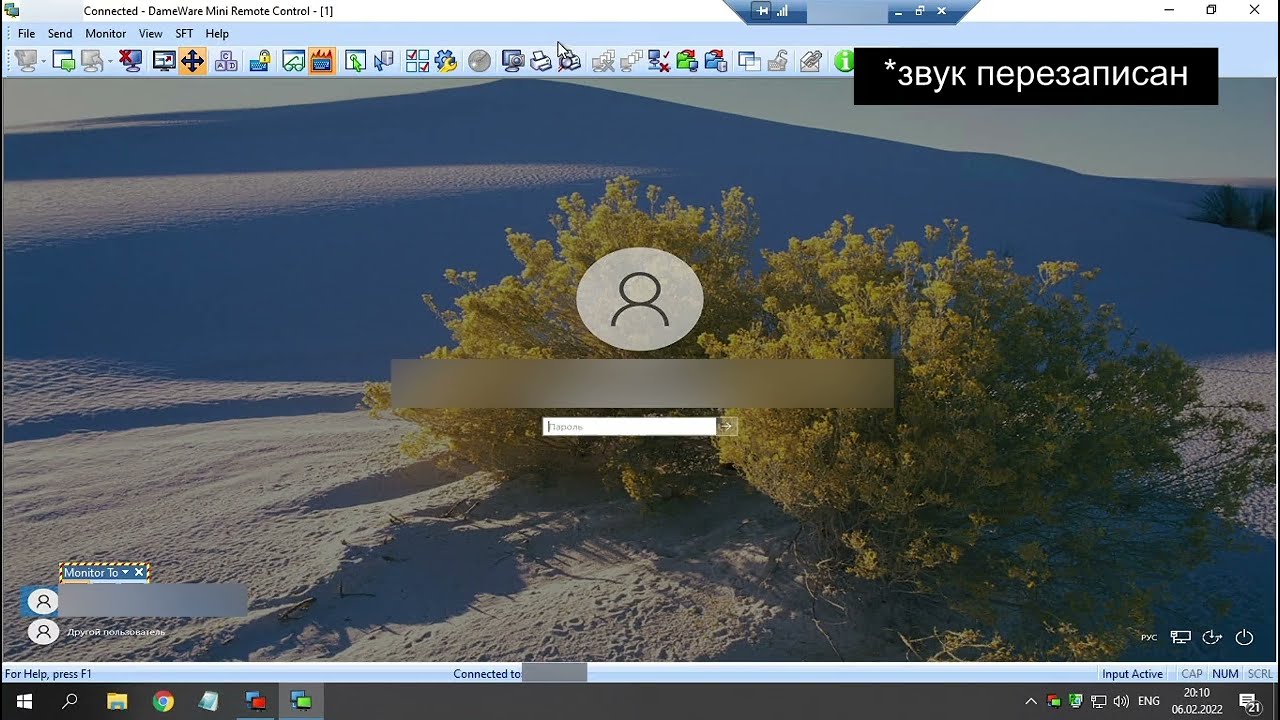Open the Monitor menu
The height and width of the screenshot is (720, 1280).
[x=106, y=33]
